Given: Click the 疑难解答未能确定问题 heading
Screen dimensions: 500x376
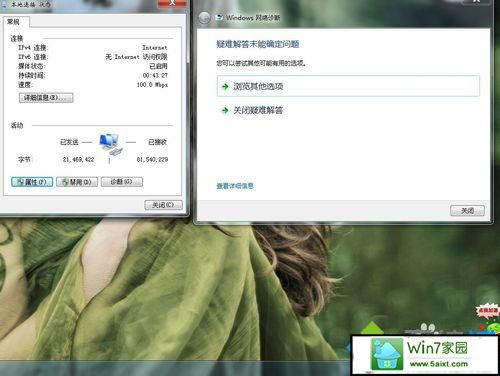Looking at the screenshot, I should 258,44.
